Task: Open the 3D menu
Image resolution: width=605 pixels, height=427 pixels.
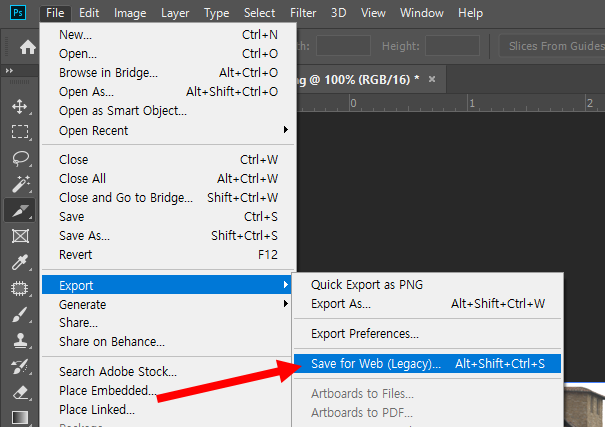Action: pos(338,13)
